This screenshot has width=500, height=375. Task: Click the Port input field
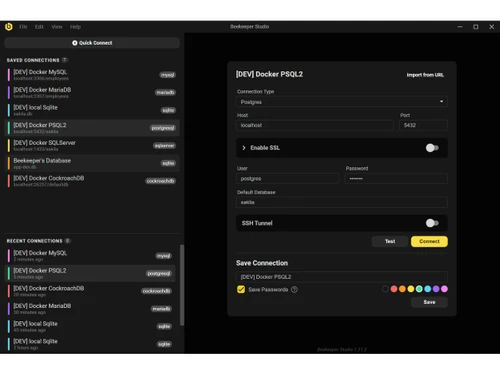[x=423, y=125]
